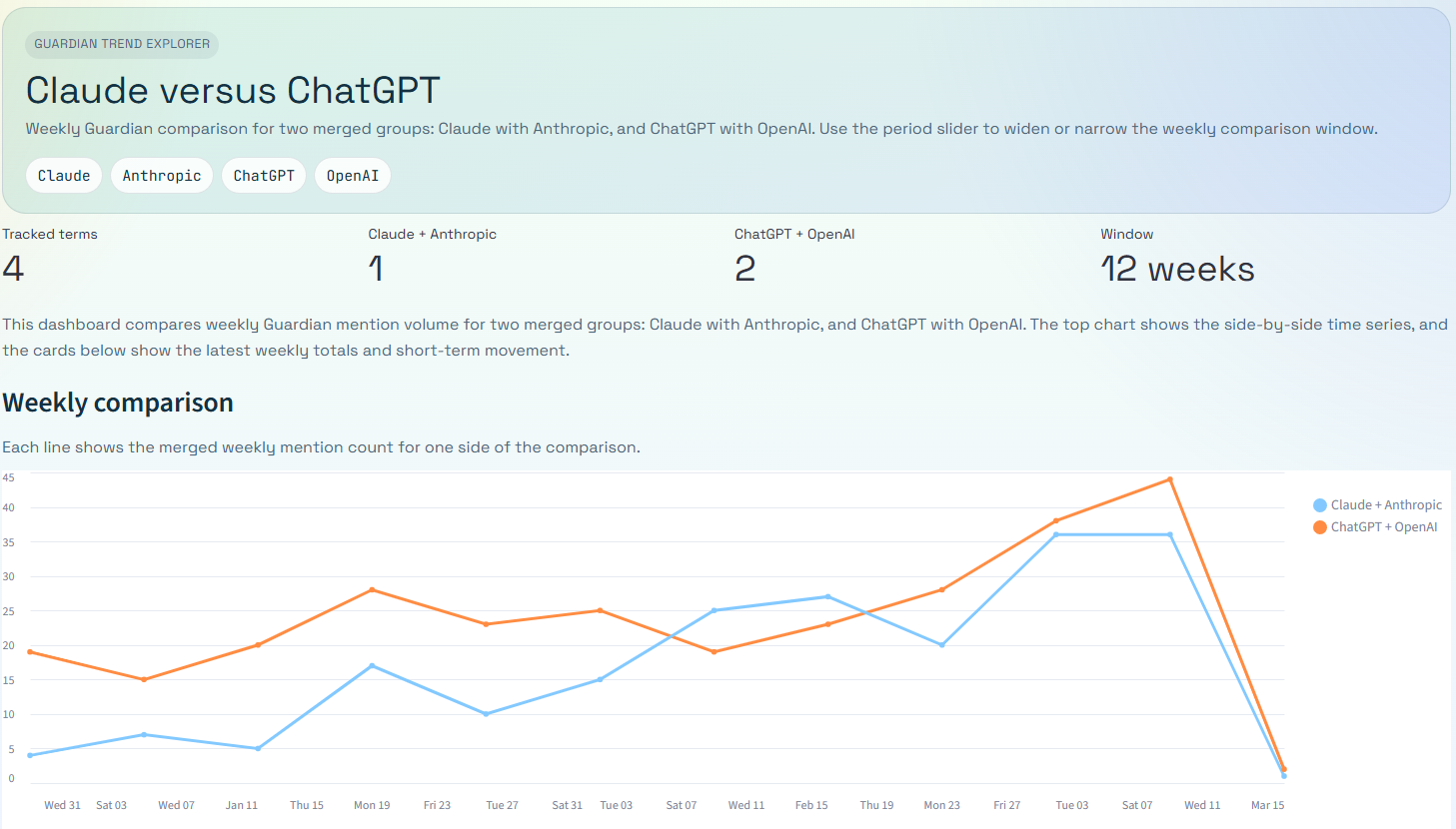Click the blue Claude + Anthropic legend dot
The height and width of the screenshot is (829, 1456).
1319,505
